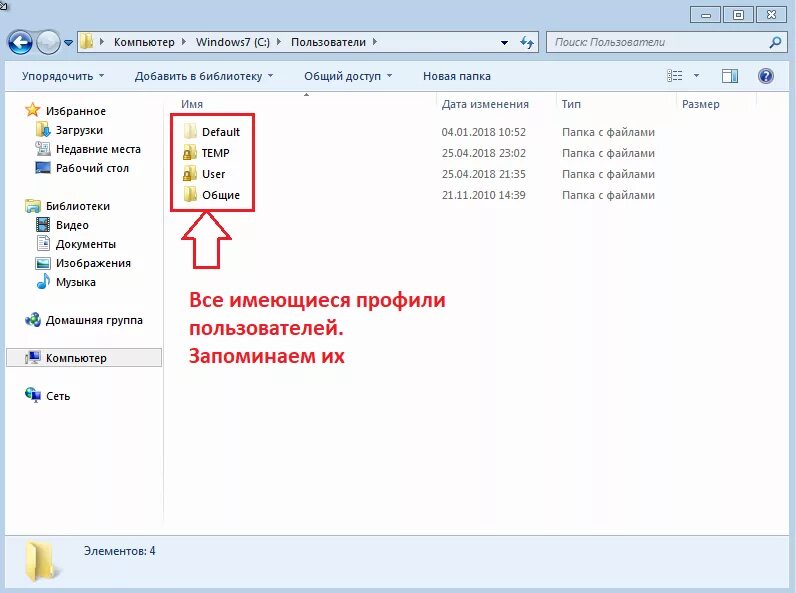Select the Windows7 (C:) breadcrumb segment
Viewport: 796px width, 593px height.
[x=233, y=42]
